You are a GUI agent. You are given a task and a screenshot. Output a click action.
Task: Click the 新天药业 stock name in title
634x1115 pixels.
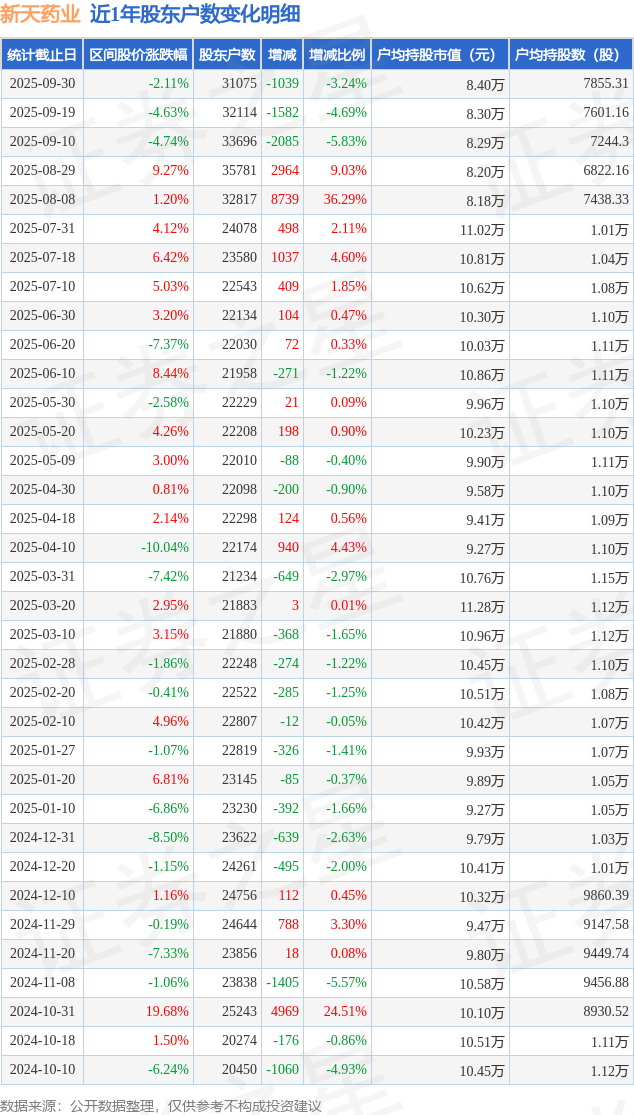[41, 14]
